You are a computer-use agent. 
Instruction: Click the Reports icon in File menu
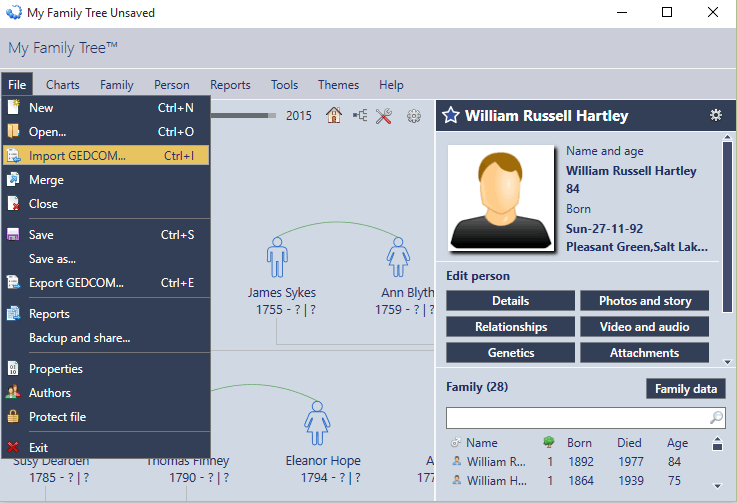point(13,313)
